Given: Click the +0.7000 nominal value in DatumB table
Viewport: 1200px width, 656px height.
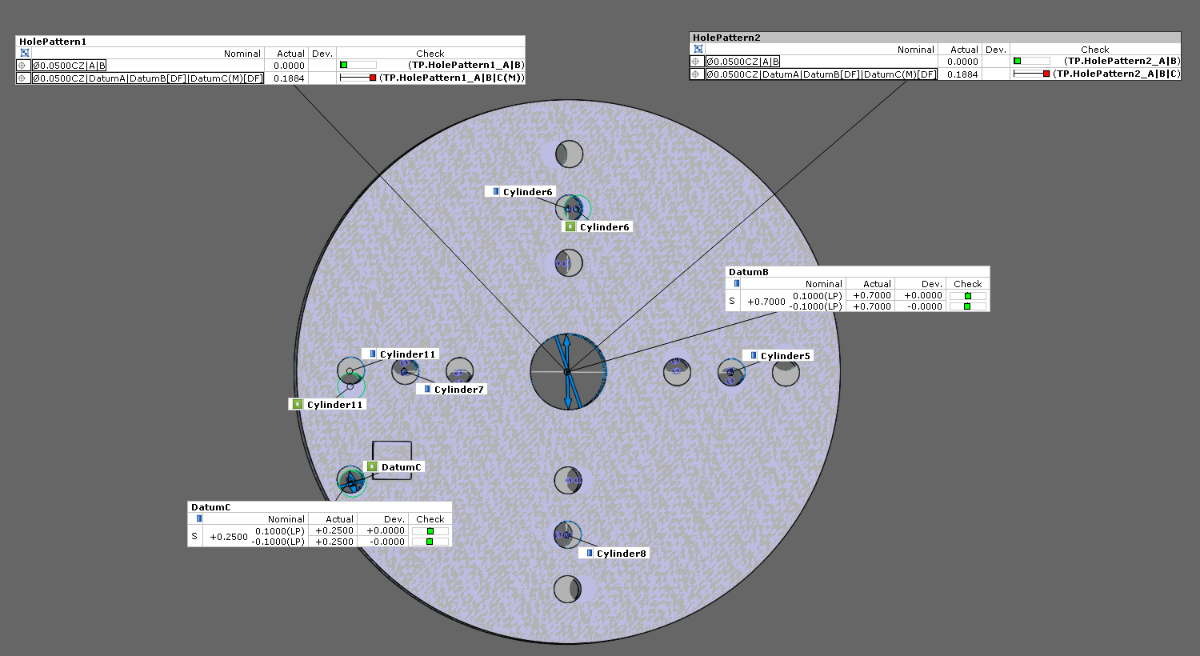Looking at the screenshot, I should (x=767, y=301).
